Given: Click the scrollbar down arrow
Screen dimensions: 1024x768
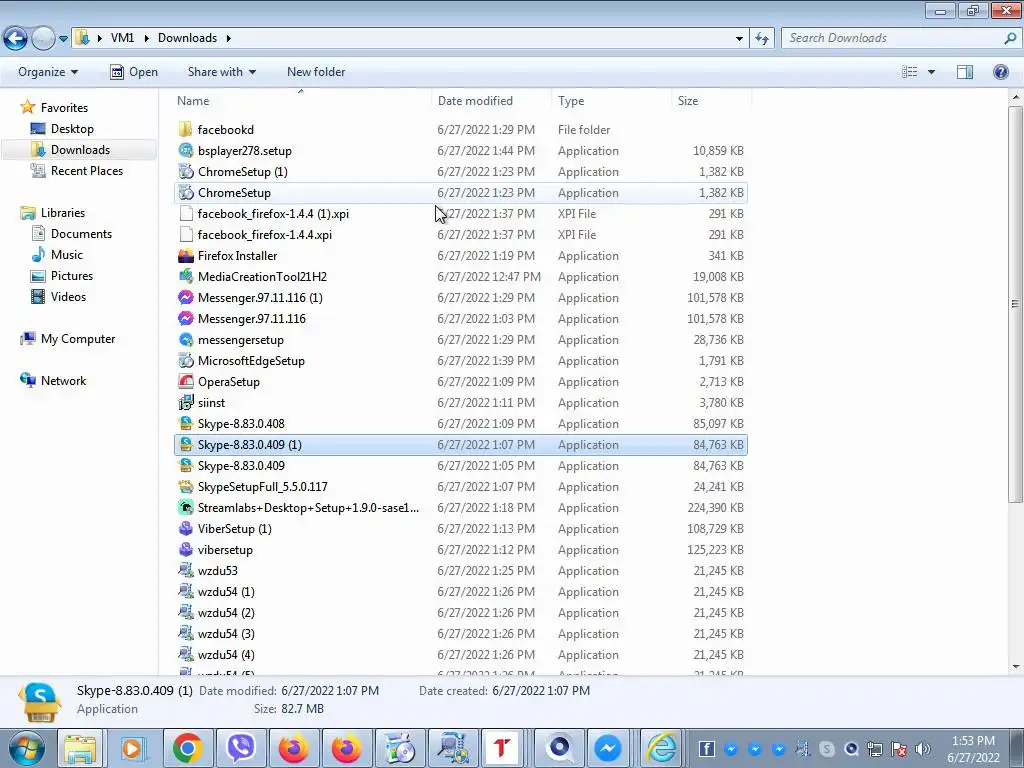Looking at the screenshot, I should (x=1016, y=667).
